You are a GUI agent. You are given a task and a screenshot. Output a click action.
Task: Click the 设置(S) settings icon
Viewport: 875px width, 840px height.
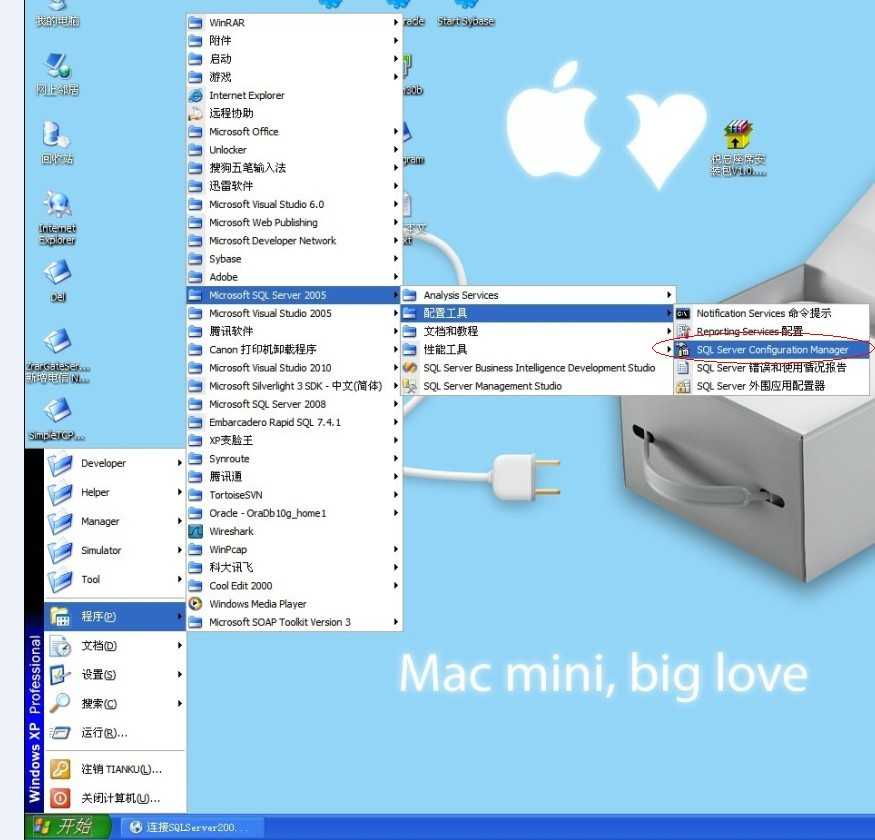60,675
